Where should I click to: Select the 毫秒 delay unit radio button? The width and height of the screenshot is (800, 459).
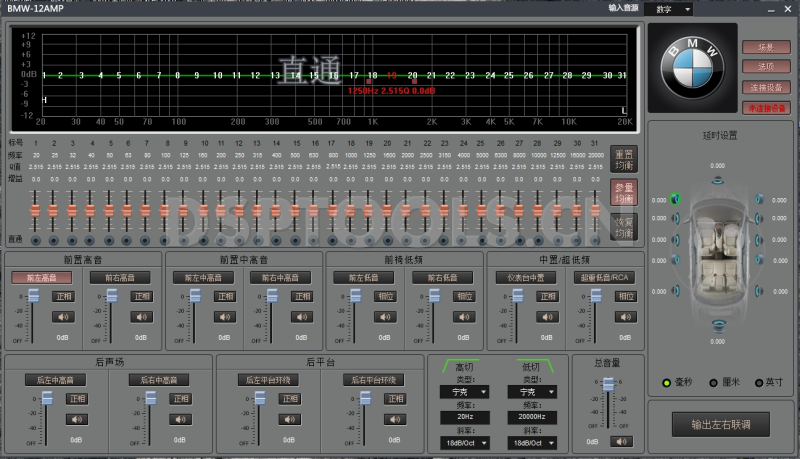[668, 382]
